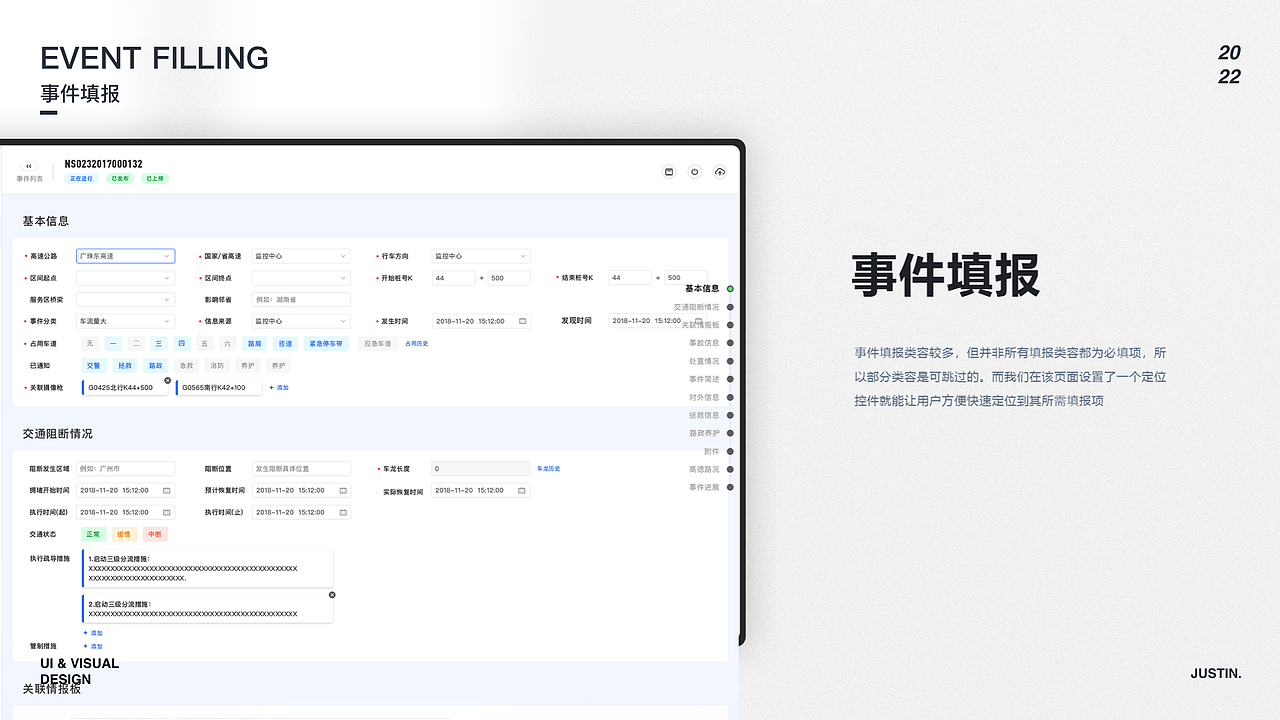Open the 服务区桥梁 dropdown
This screenshot has width=1280, height=720.
coord(125,299)
